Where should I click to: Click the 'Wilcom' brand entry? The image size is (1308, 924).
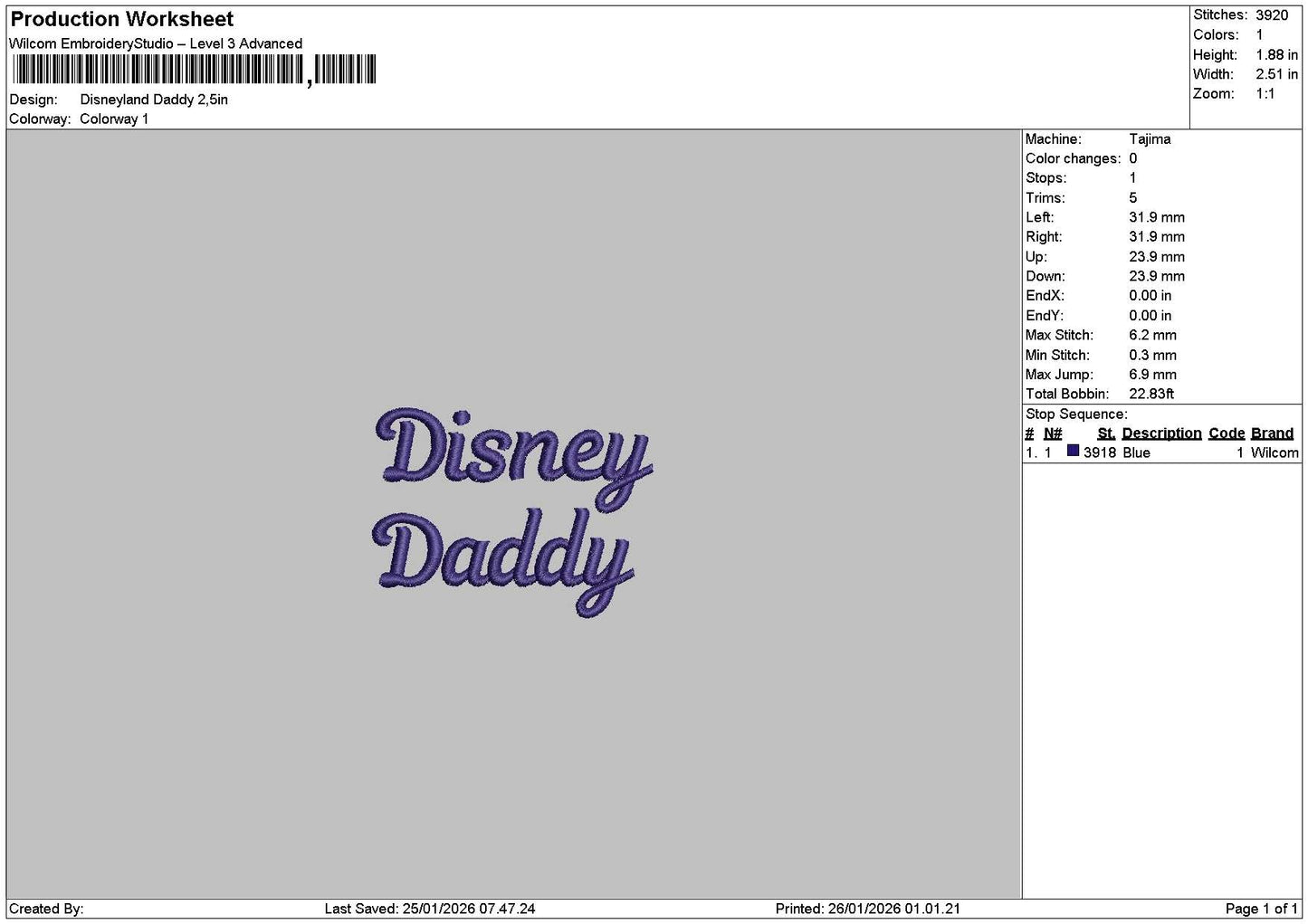click(x=1275, y=452)
